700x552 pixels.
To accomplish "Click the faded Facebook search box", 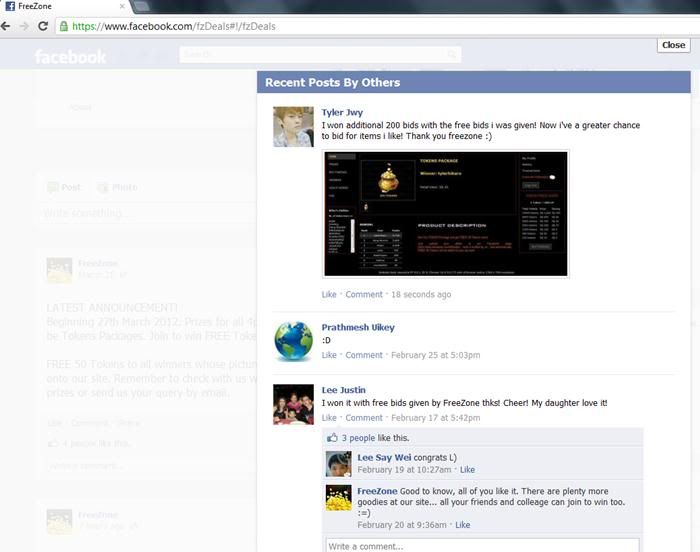I will (x=320, y=54).
